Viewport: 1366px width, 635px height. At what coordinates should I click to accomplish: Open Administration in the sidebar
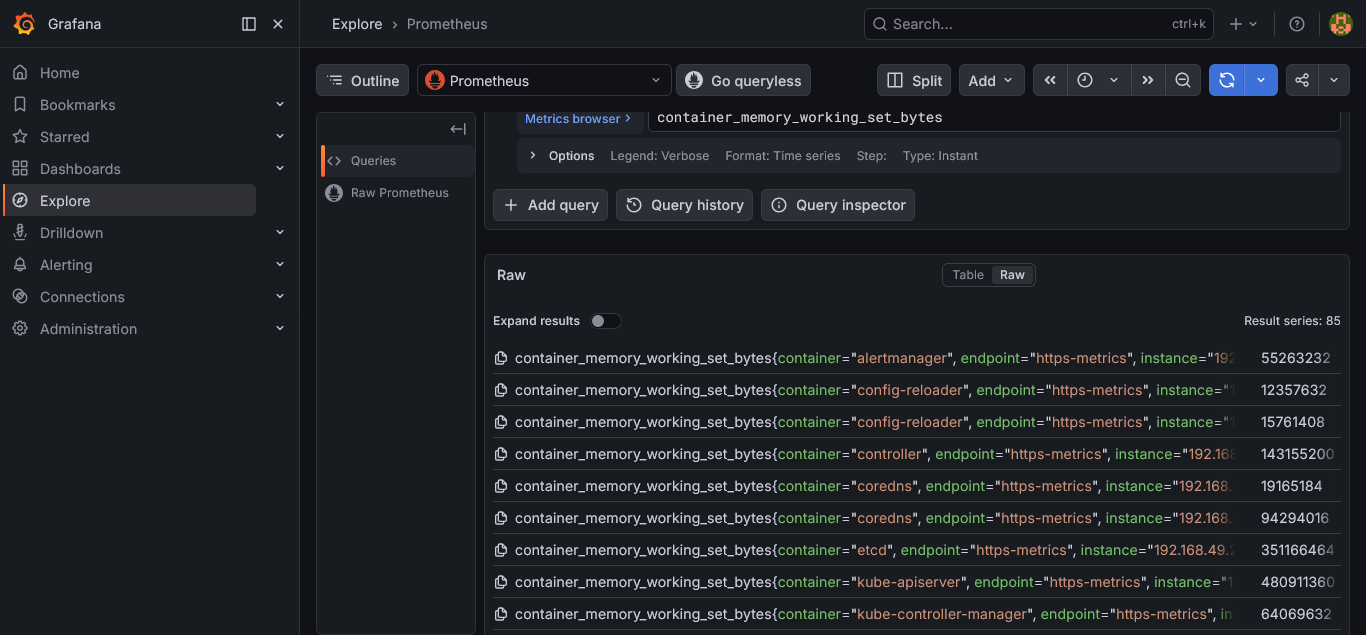click(88, 329)
